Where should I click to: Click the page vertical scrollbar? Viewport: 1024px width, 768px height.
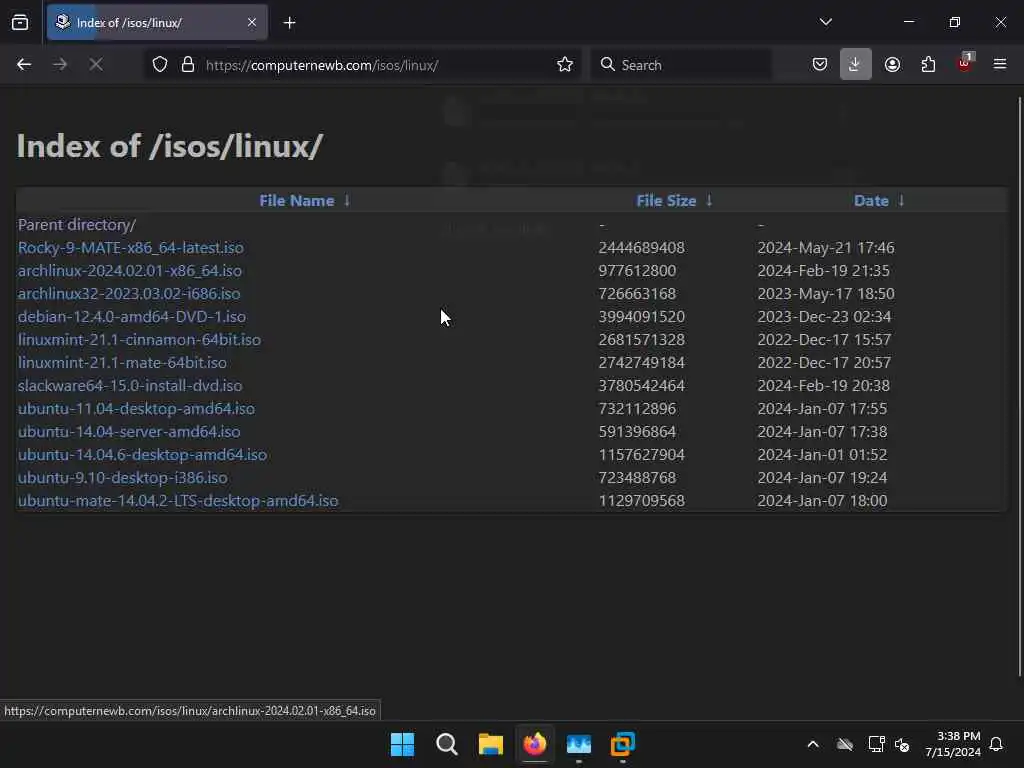[1019, 387]
